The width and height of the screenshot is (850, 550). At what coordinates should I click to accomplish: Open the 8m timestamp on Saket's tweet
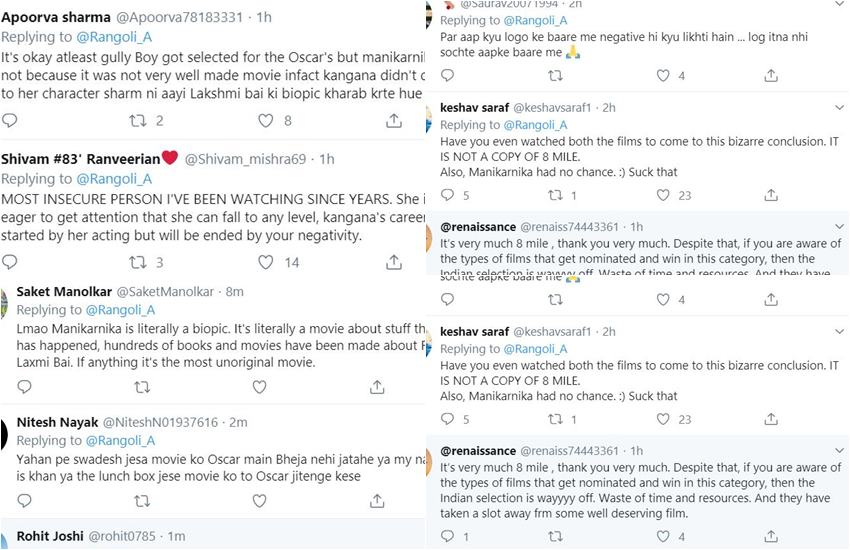(234, 291)
